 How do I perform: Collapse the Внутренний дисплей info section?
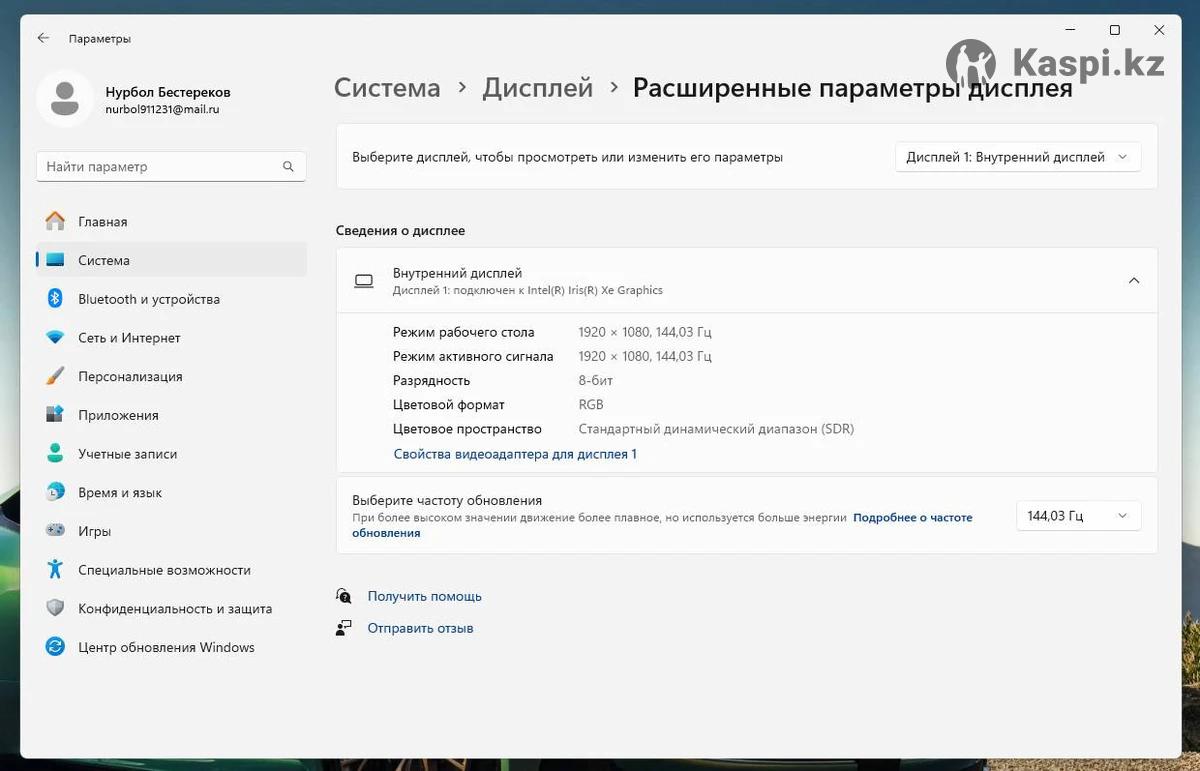[x=1133, y=281]
